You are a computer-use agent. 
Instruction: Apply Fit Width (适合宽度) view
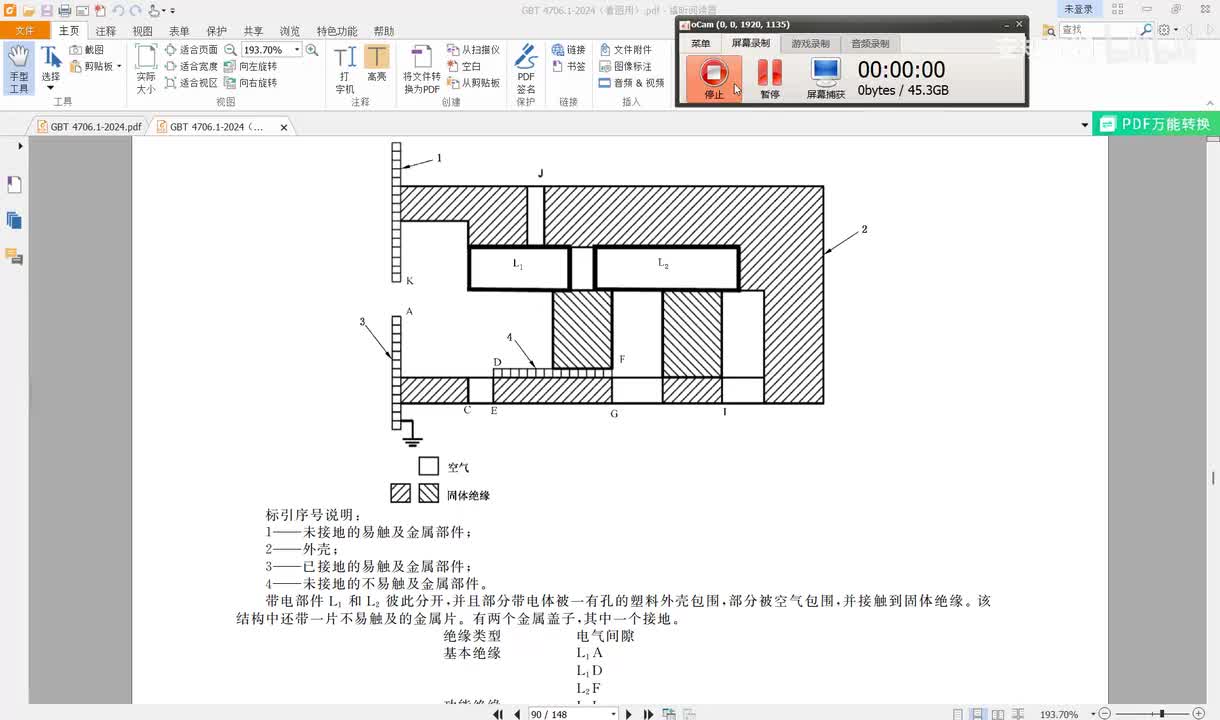(191, 66)
